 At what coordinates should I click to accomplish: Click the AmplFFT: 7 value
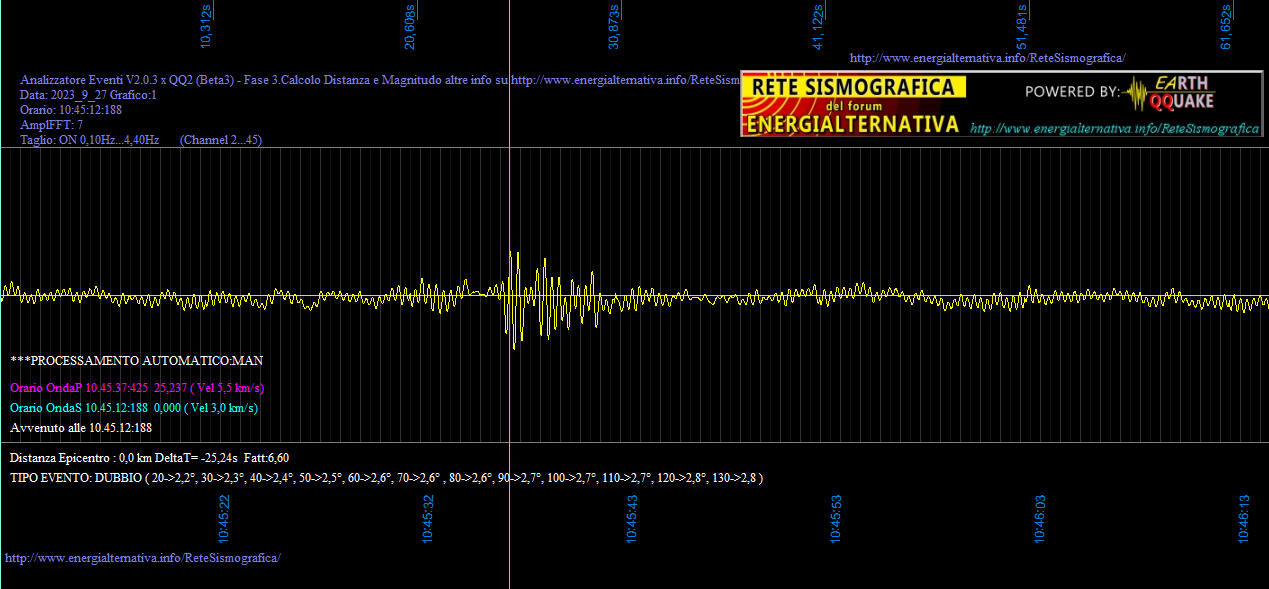52,125
